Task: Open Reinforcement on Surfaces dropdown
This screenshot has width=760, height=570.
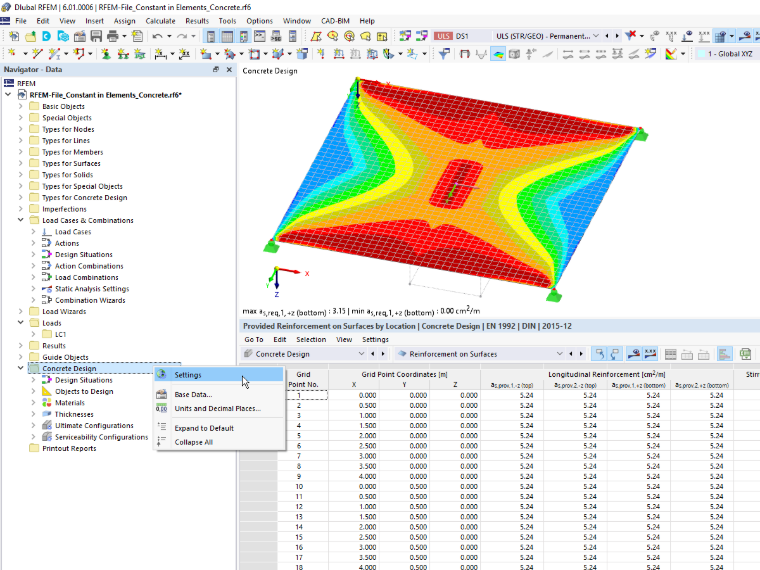Action: (559, 354)
